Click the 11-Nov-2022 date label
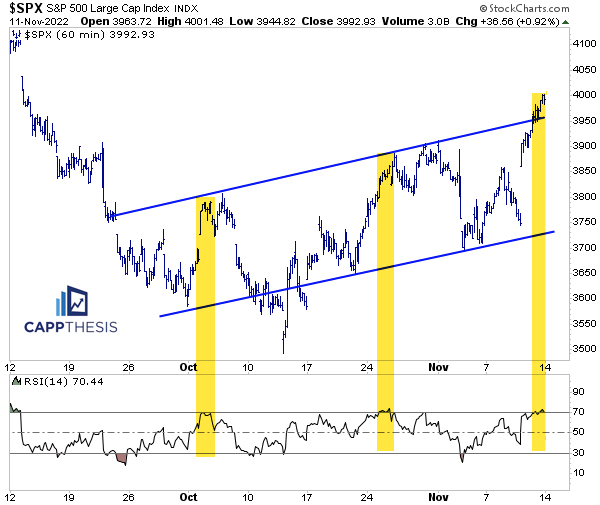600x505 pixels. (x=39, y=21)
